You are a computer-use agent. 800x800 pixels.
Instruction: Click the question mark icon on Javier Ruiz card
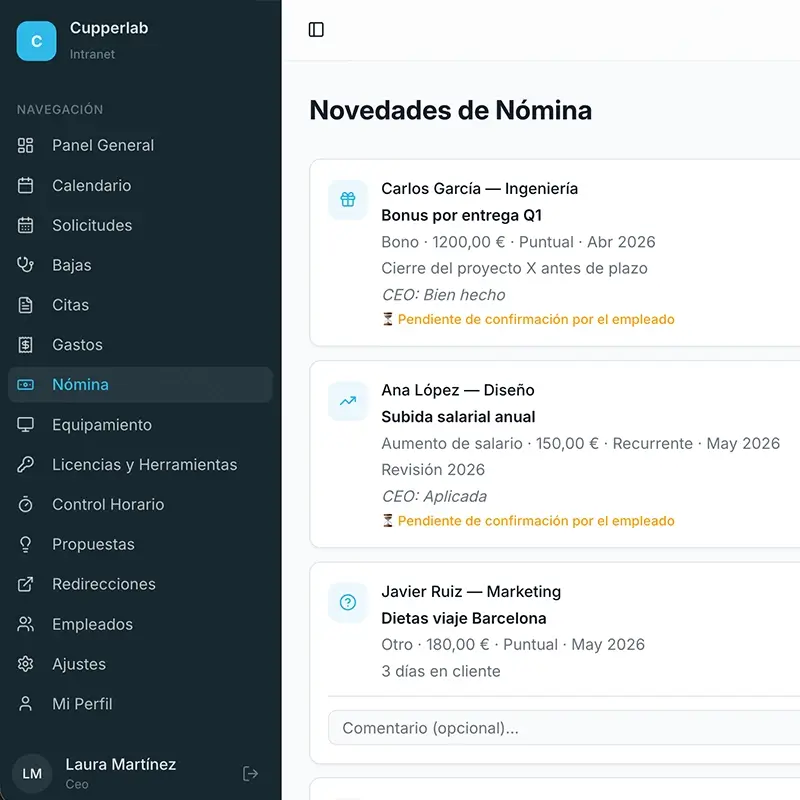pyautogui.click(x=348, y=603)
